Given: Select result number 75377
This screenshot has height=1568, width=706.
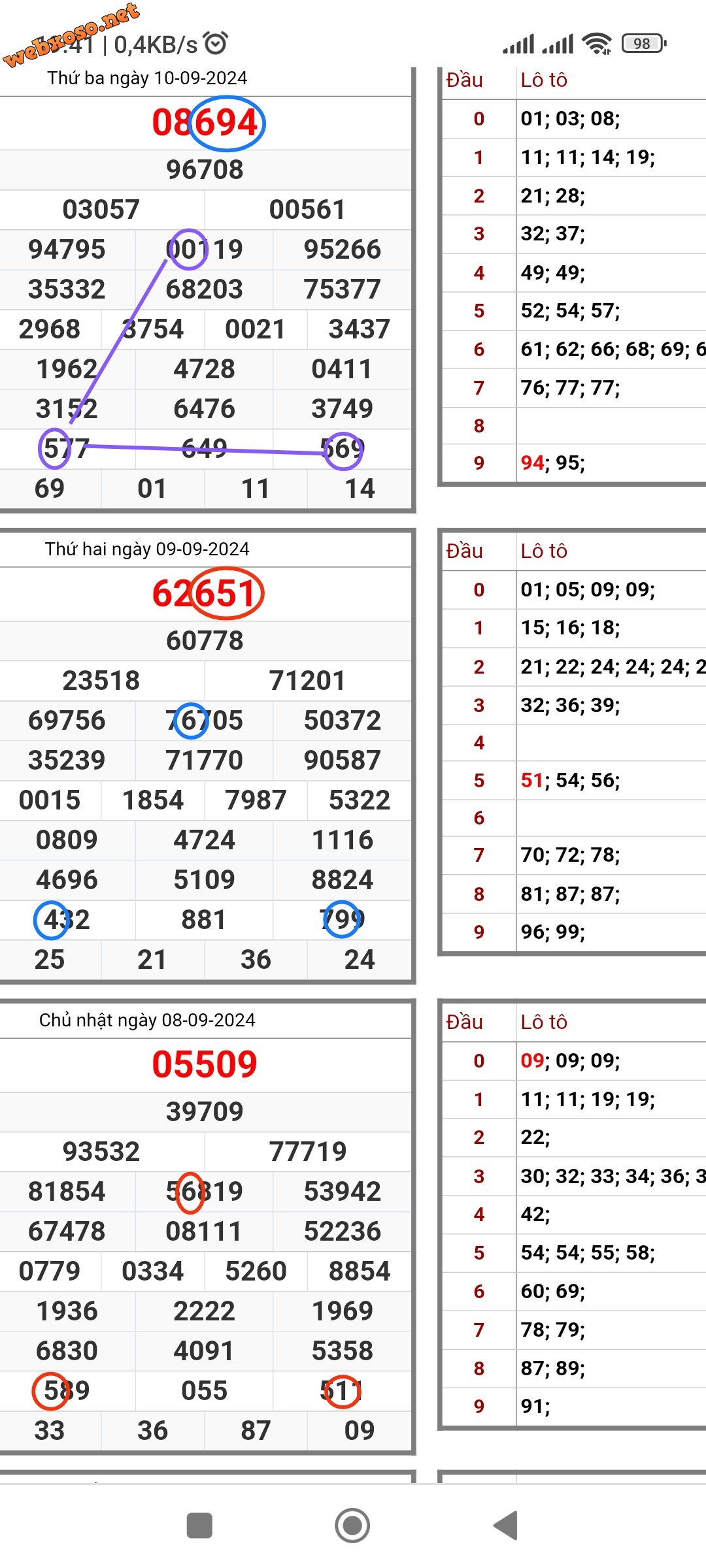Looking at the screenshot, I should [x=343, y=289].
